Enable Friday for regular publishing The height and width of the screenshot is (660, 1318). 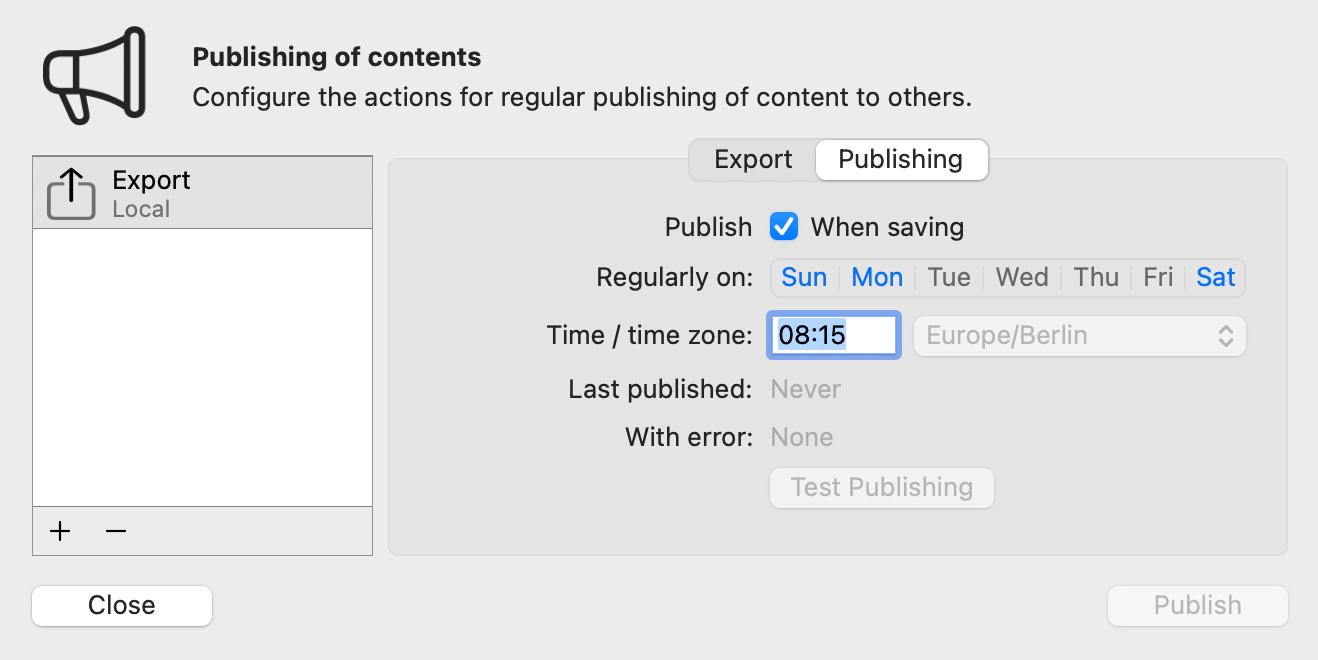coord(1158,277)
